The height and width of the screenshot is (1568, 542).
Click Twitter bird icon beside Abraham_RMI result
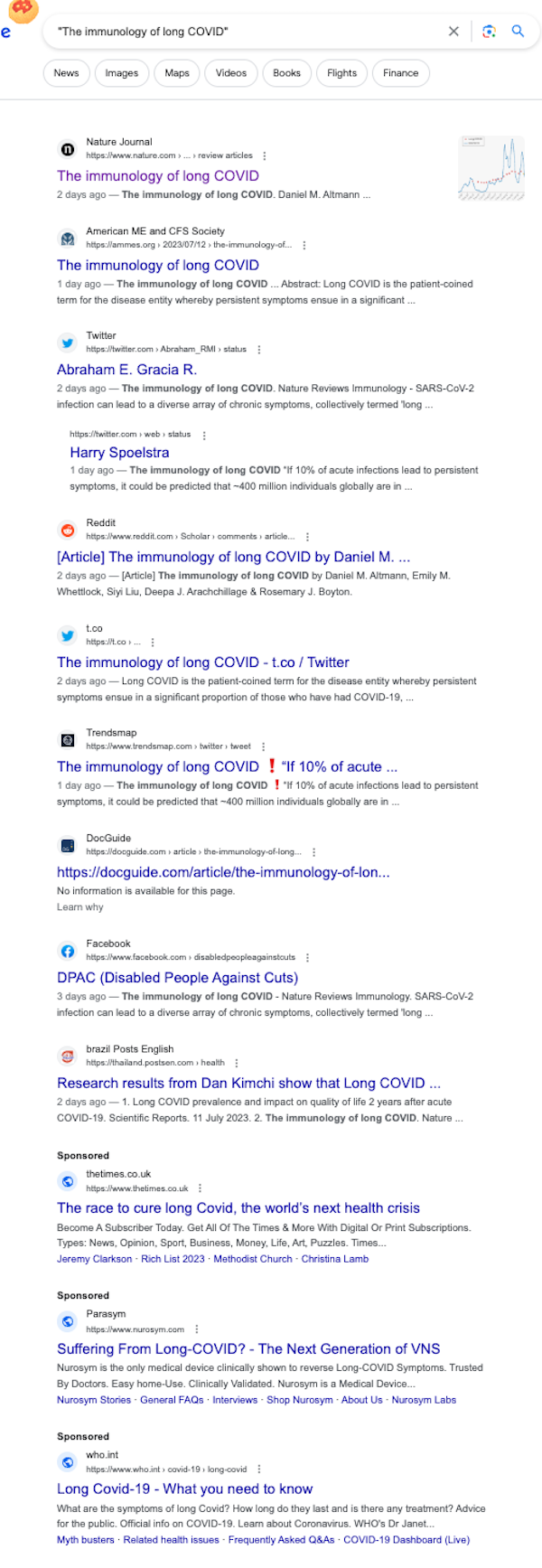point(67,343)
